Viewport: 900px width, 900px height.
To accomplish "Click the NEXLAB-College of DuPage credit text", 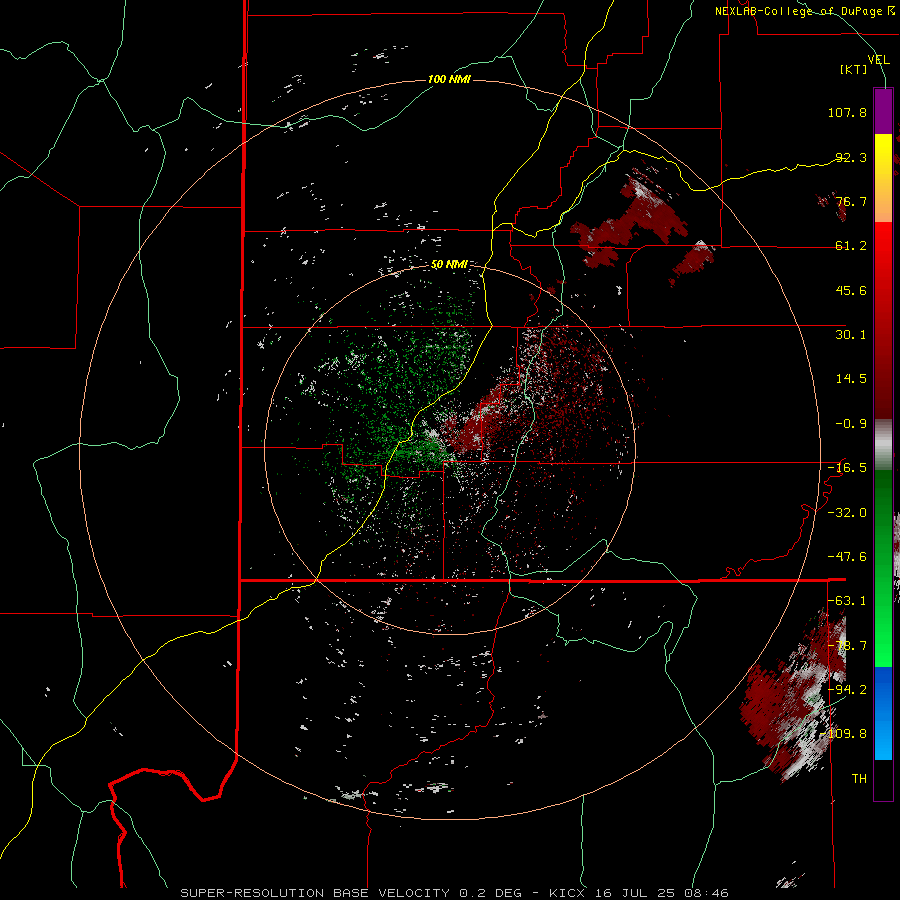I will (804, 11).
